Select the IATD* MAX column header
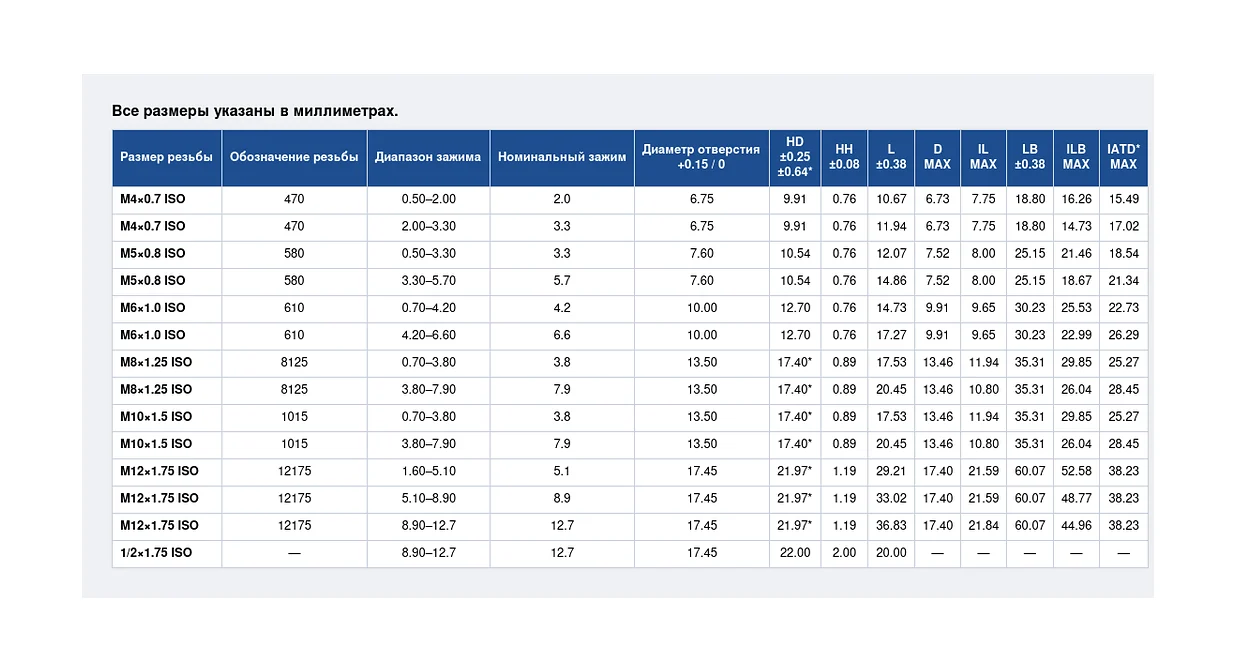Screen dimensions: 1250x672 click(1123, 157)
